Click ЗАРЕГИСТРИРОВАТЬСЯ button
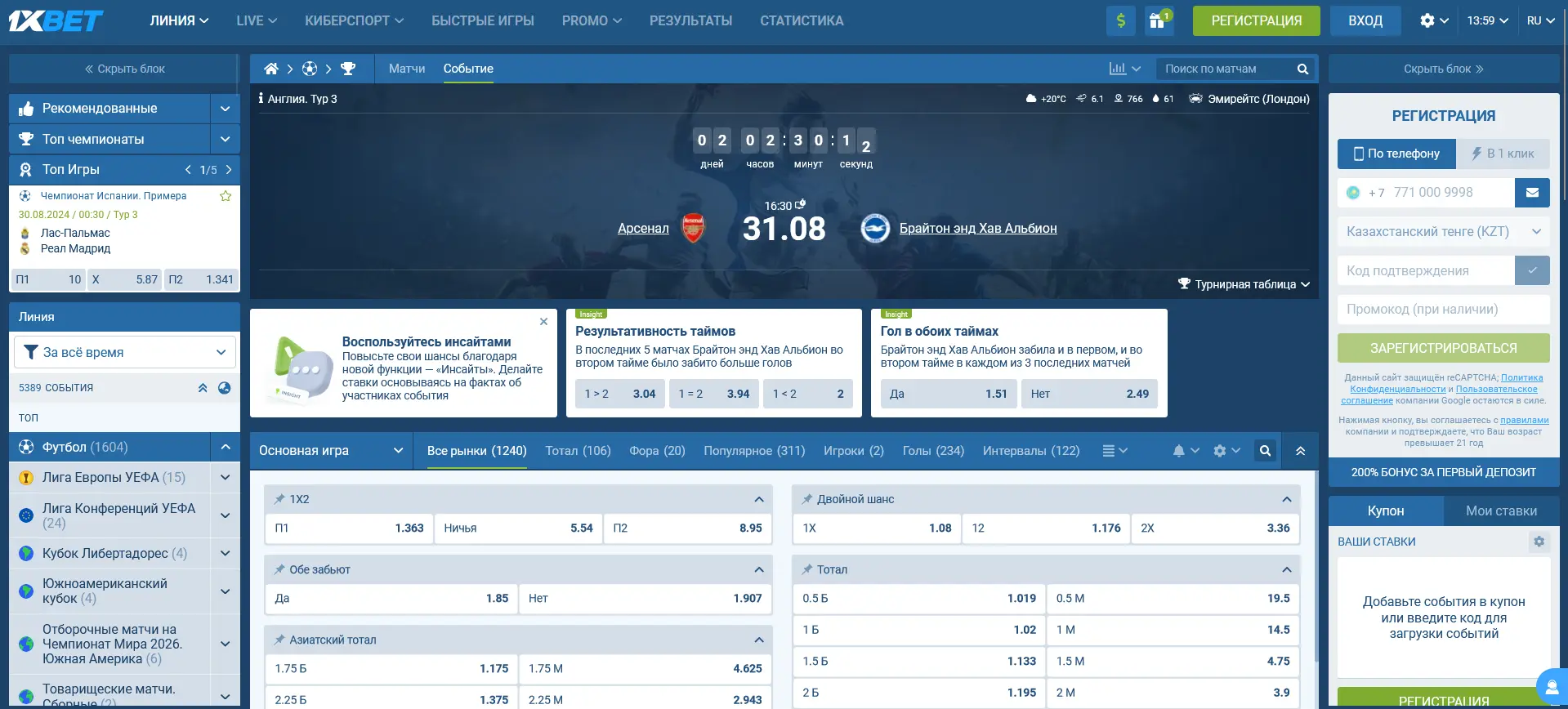The height and width of the screenshot is (709, 1568). [1444, 348]
